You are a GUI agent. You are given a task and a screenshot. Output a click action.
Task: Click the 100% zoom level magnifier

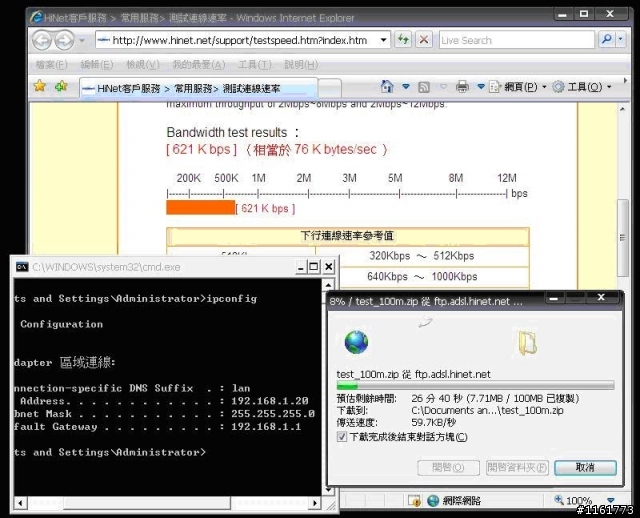tap(558, 499)
